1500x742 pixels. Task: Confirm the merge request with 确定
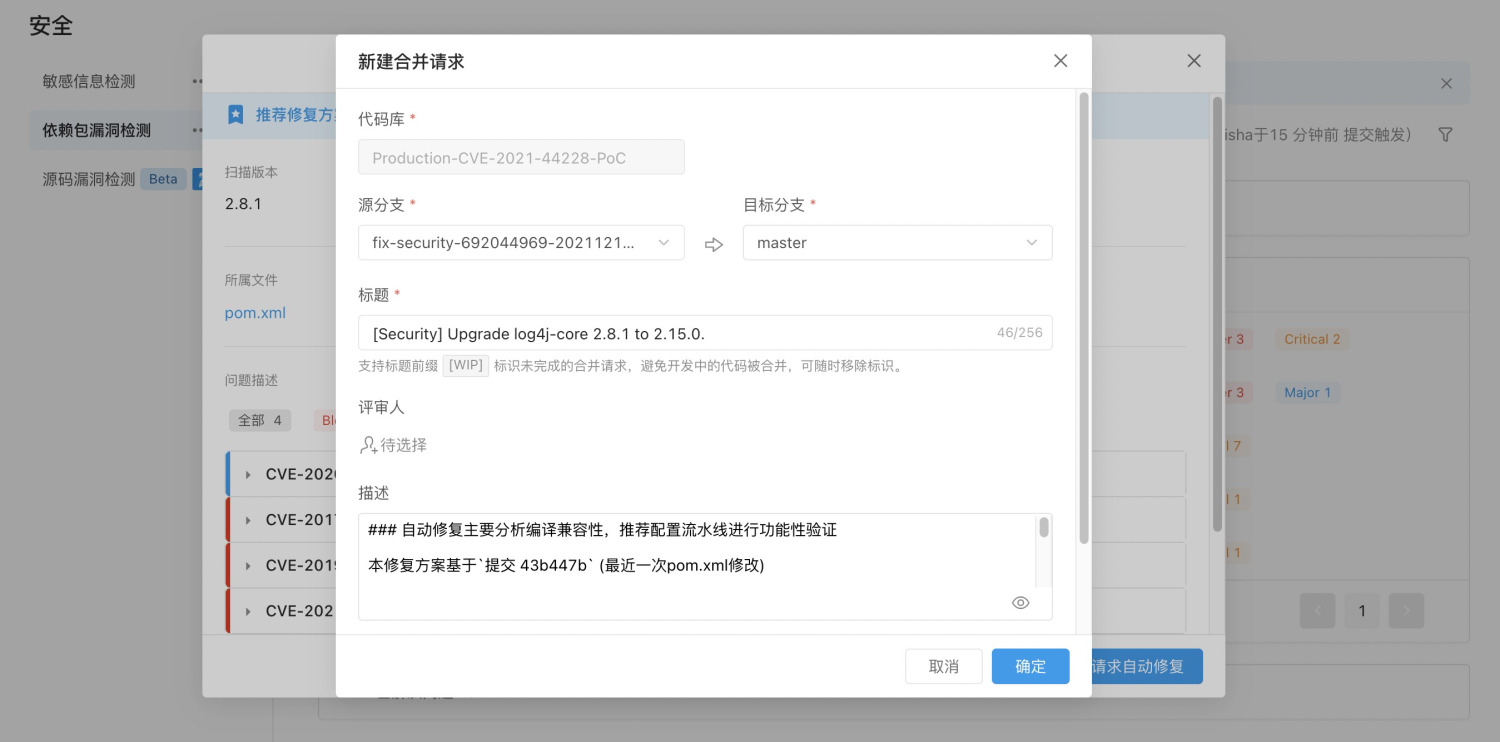click(x=1030, y=666)
